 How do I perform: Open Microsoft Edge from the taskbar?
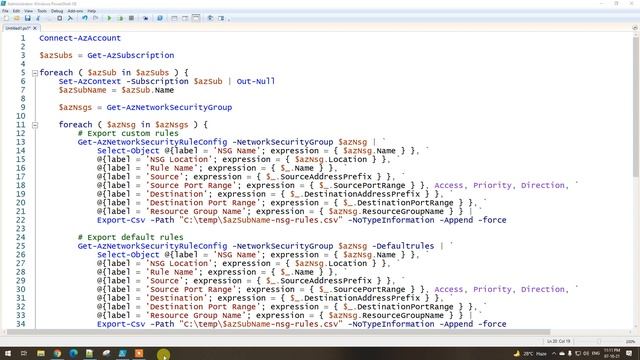73,353
